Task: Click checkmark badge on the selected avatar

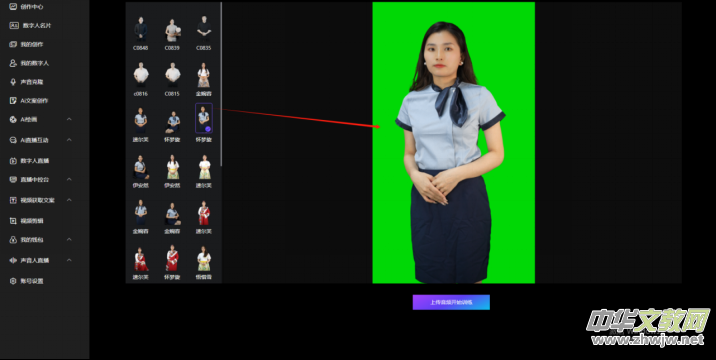Action: click(x=208, y=129)
